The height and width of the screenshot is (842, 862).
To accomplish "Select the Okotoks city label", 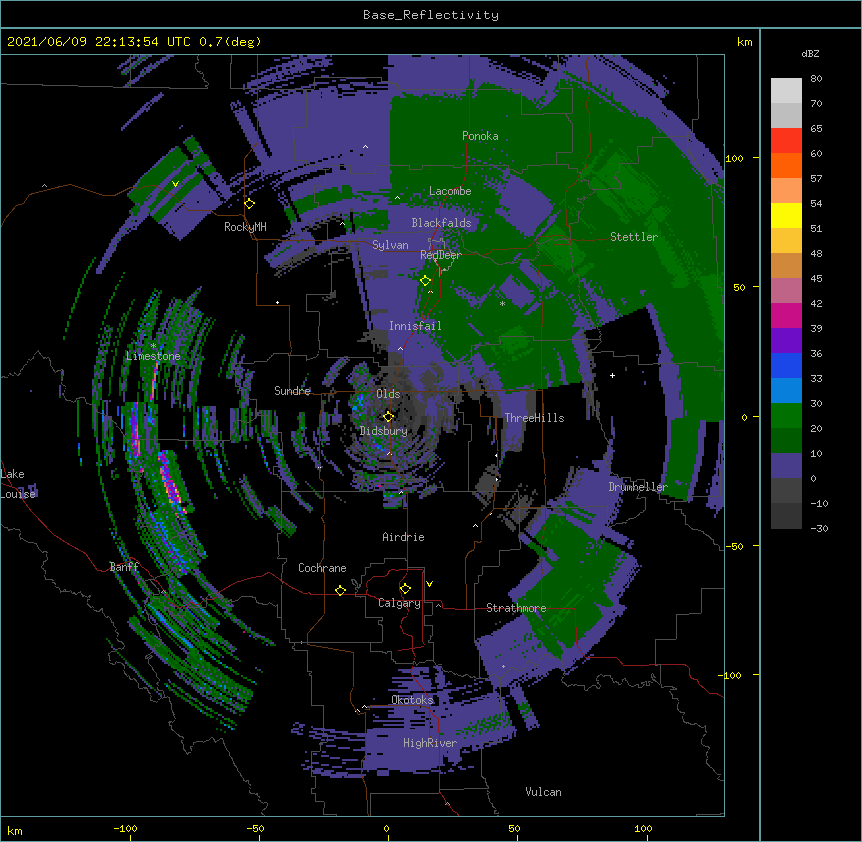I will click(x=412, y=700).
